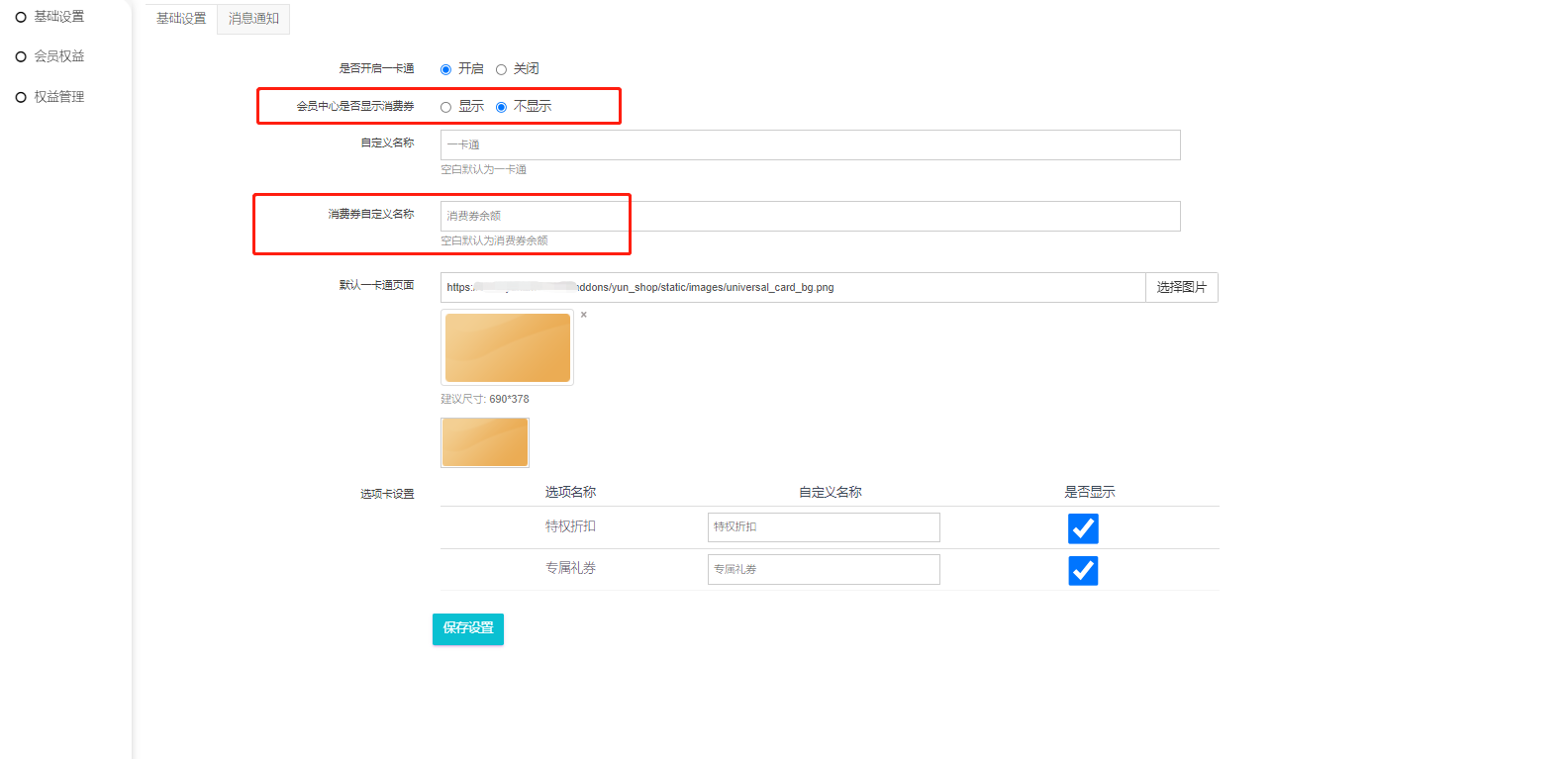This screenshot has width=1568, height=759.
Task: Click the card background image URL field
Action: click(792, 288)
